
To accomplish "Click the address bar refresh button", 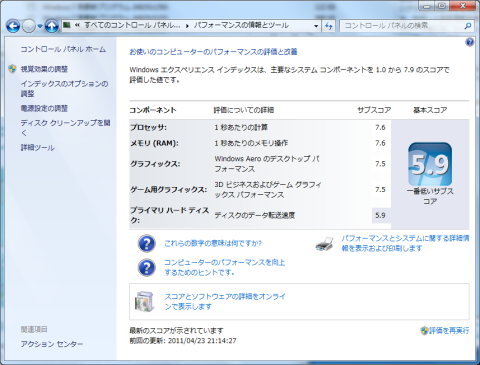I will pos(329,26).
